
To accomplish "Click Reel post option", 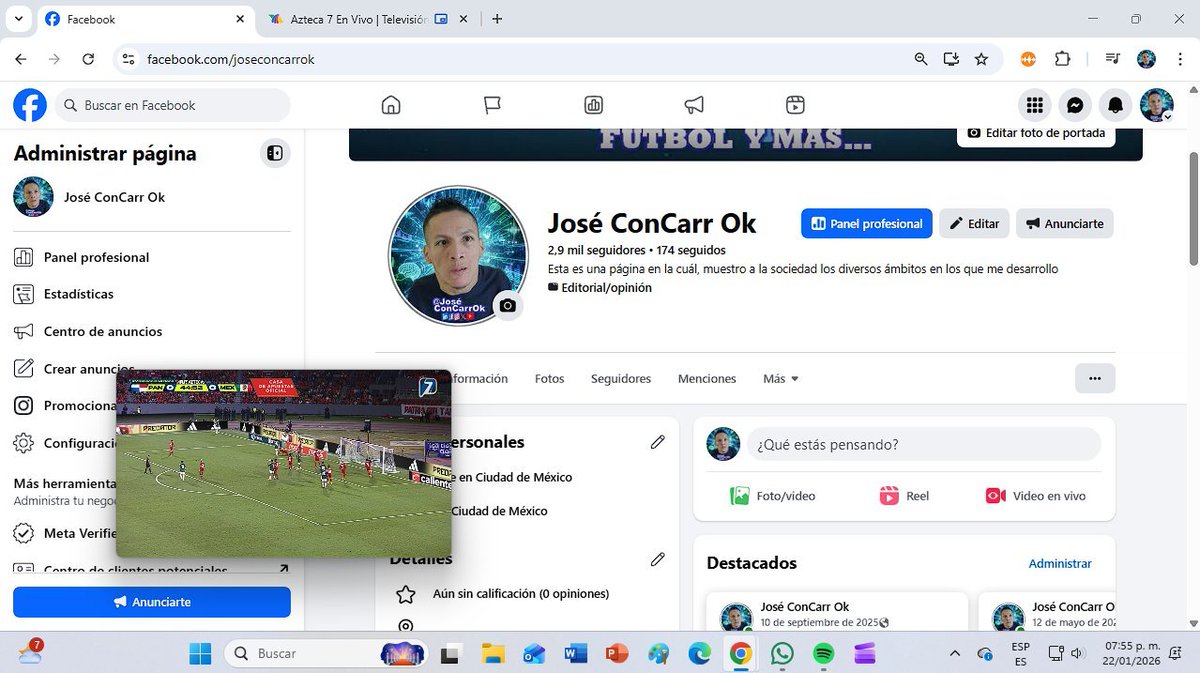I will click(904, 496).
